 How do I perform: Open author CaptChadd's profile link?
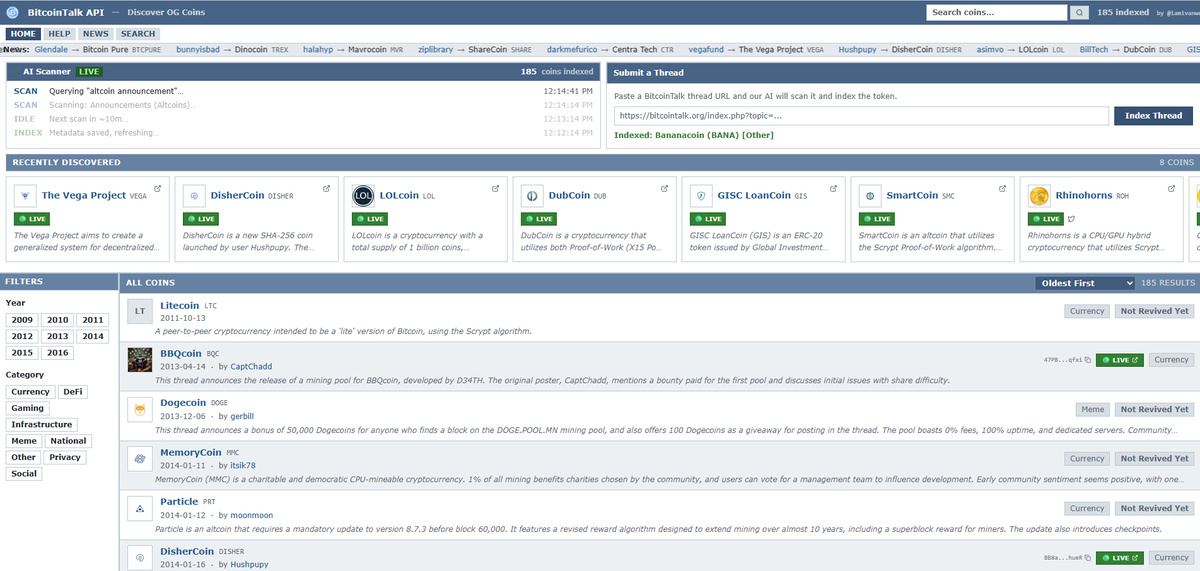tap(251, 367)
